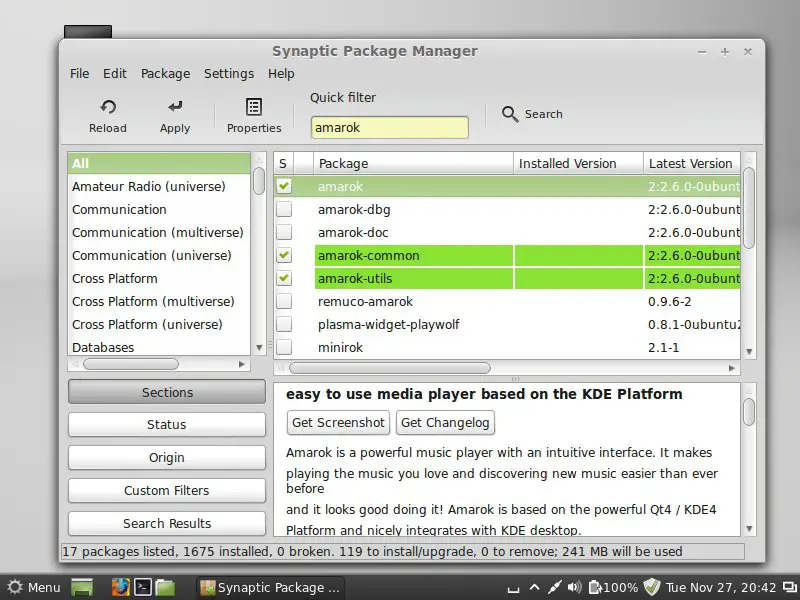The image size is (800, 600).
Task: Select the remuco-amarok package name
Action: (365, 302)
